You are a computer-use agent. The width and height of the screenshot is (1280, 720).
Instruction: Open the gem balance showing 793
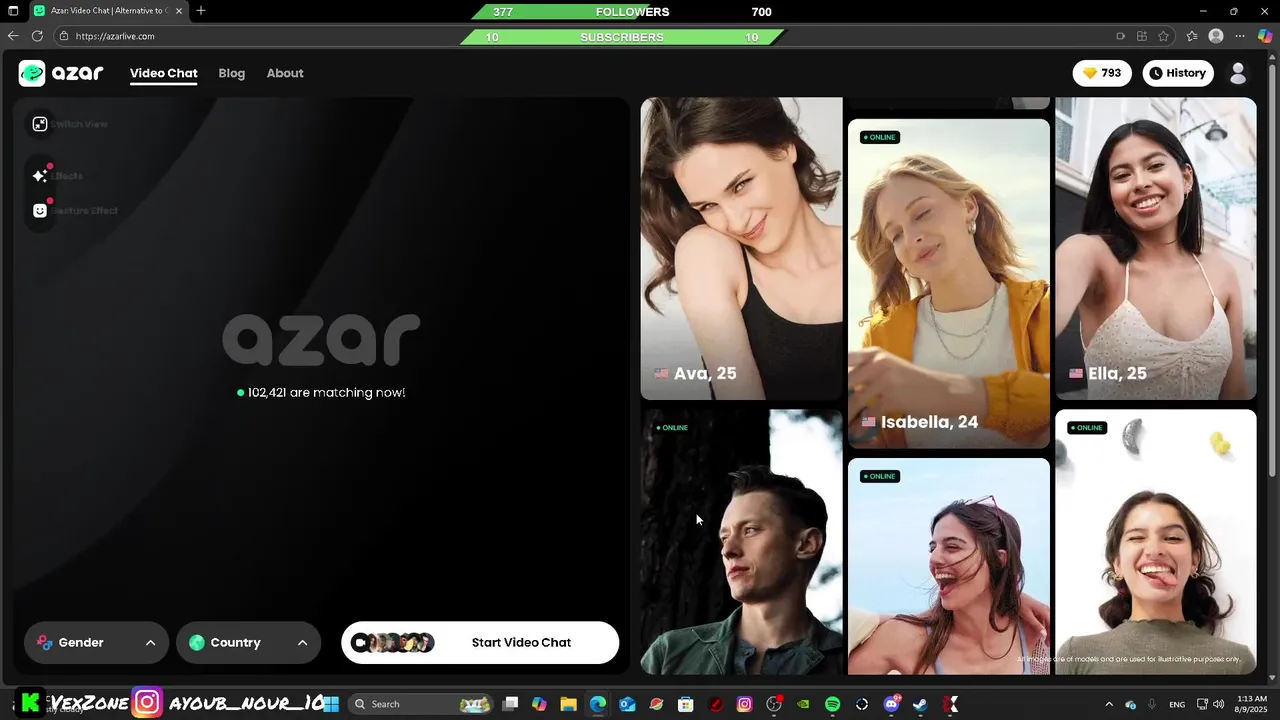coord(1102,73)
